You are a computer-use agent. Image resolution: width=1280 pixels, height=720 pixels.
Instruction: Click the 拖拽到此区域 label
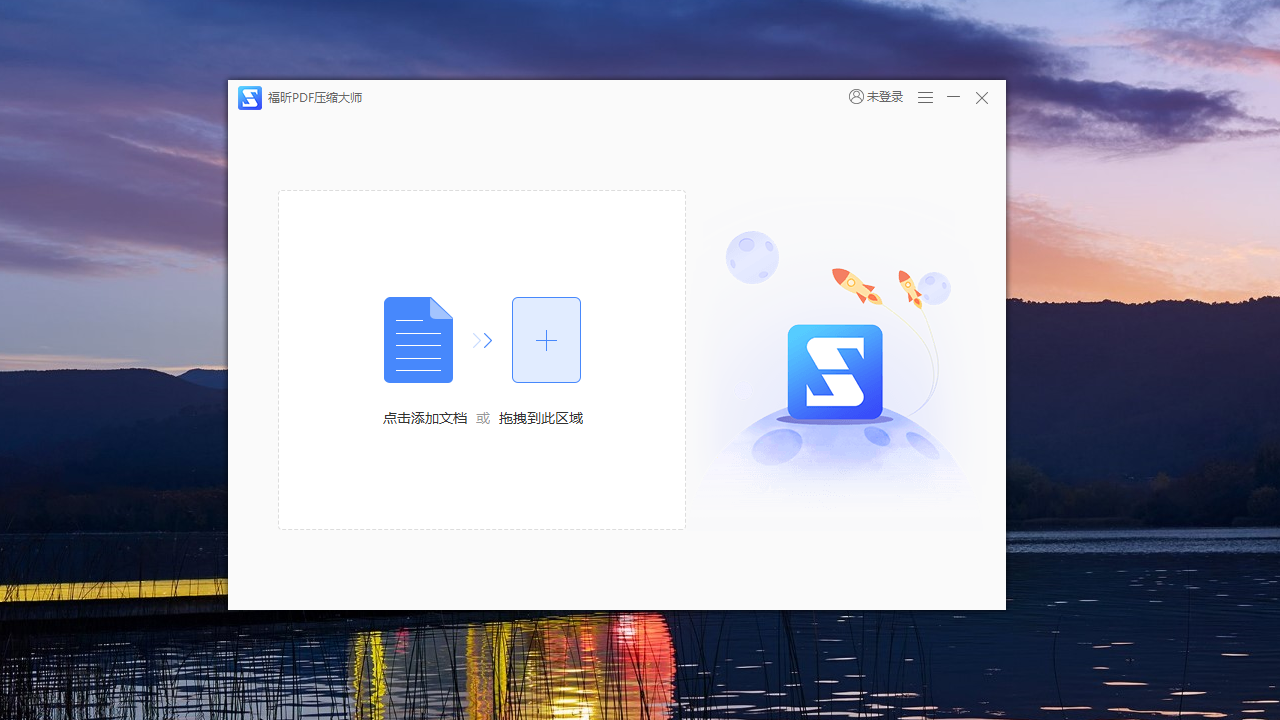pos(540,418)
